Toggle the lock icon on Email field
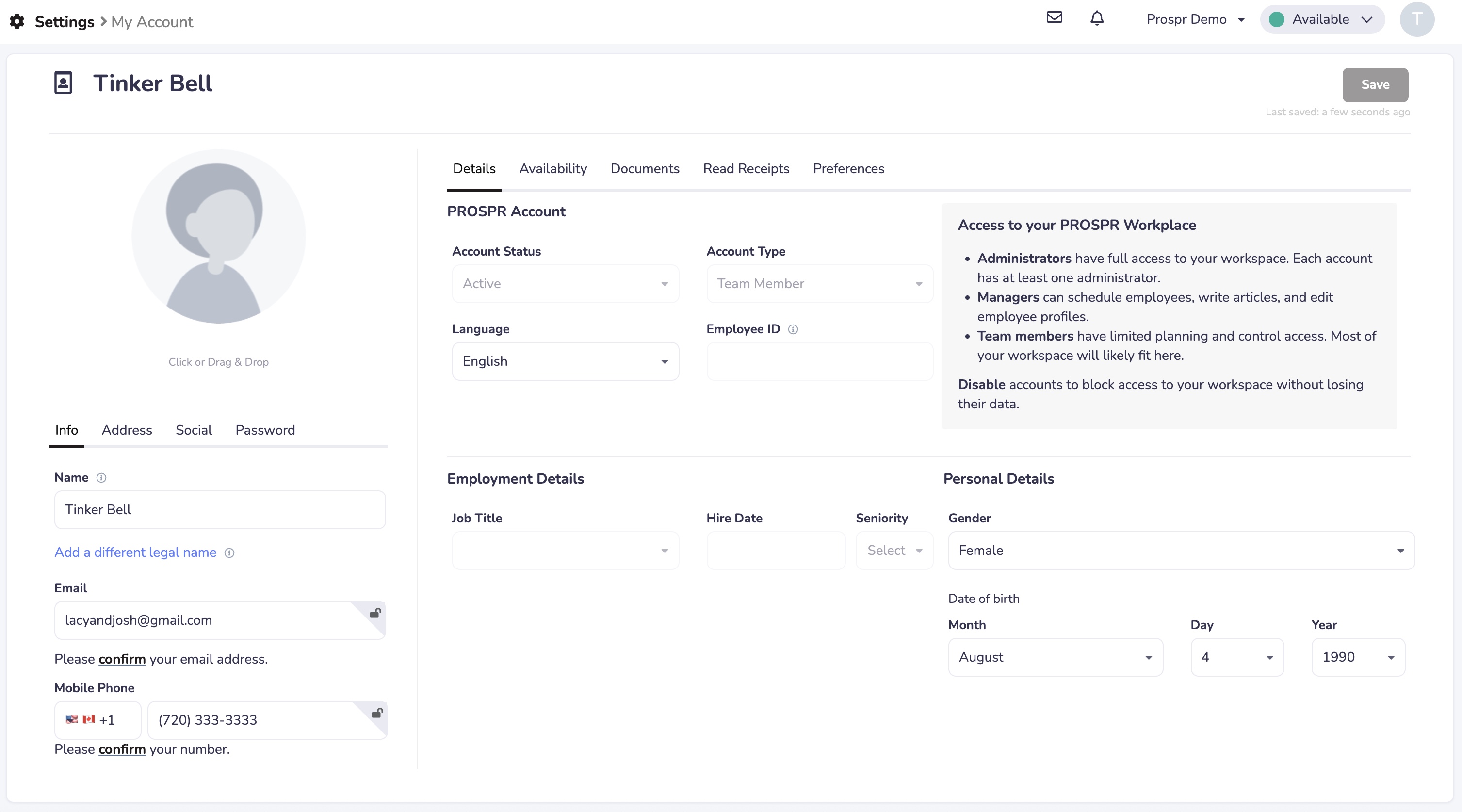 coord(374,613)
